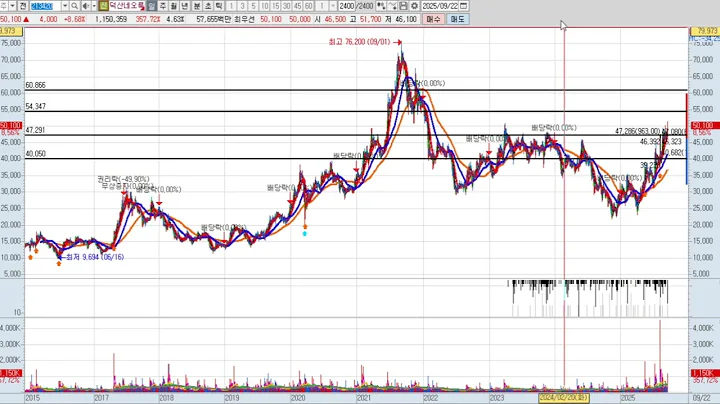This screenshot has width=720, height=404.
Task: Click the line drawing tool icon
Action: (392, 6)
